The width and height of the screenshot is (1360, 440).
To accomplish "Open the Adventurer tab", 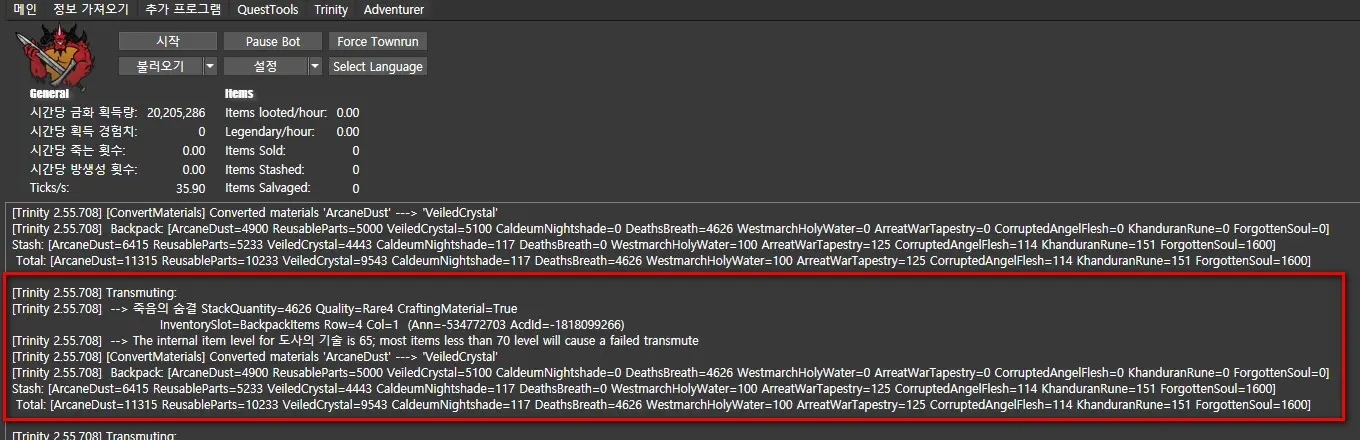I will (x=394, y=9).
